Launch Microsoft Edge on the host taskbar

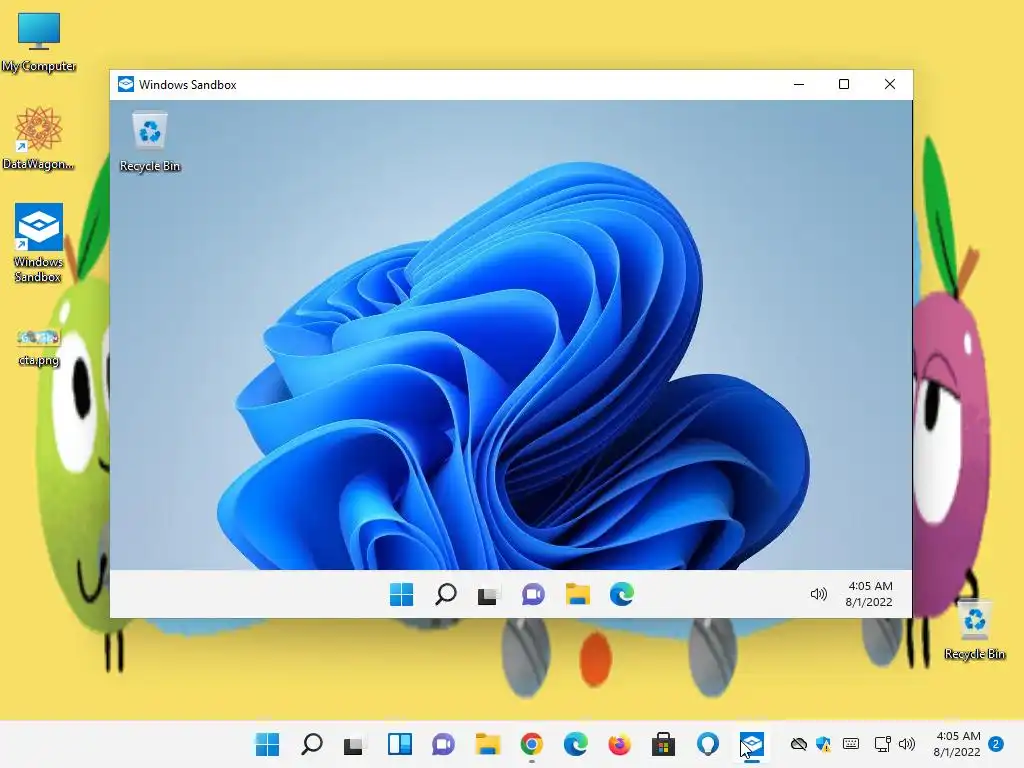[x=575, y=744]
